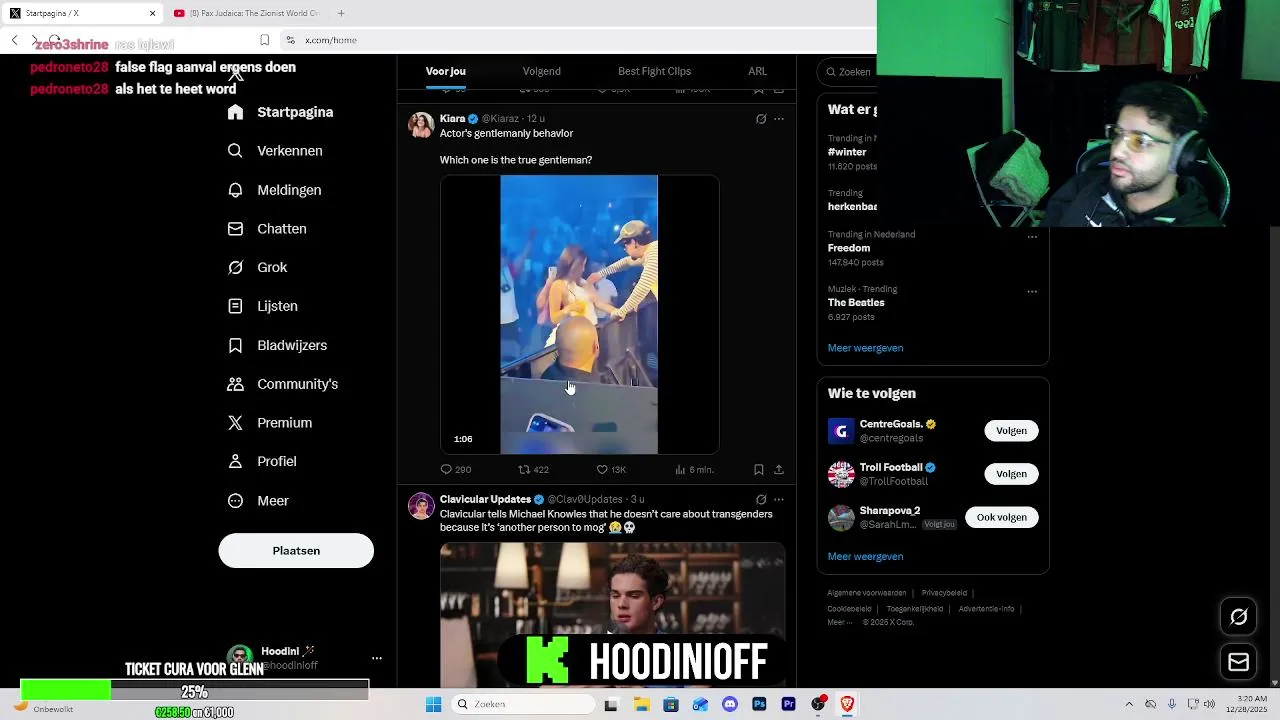Switch to the Volgend tab
The image size is (1280, 720).
(541, 71)
